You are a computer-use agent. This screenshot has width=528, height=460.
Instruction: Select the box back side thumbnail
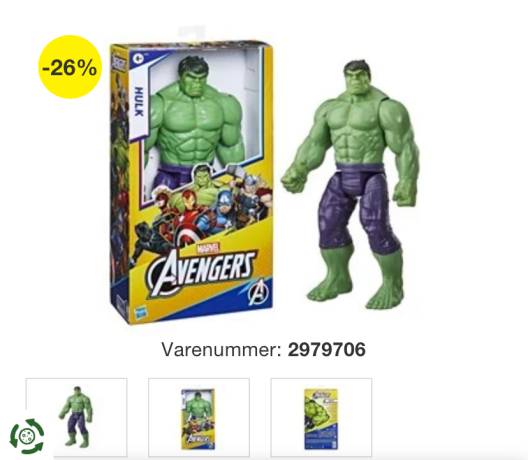[321, 417]
